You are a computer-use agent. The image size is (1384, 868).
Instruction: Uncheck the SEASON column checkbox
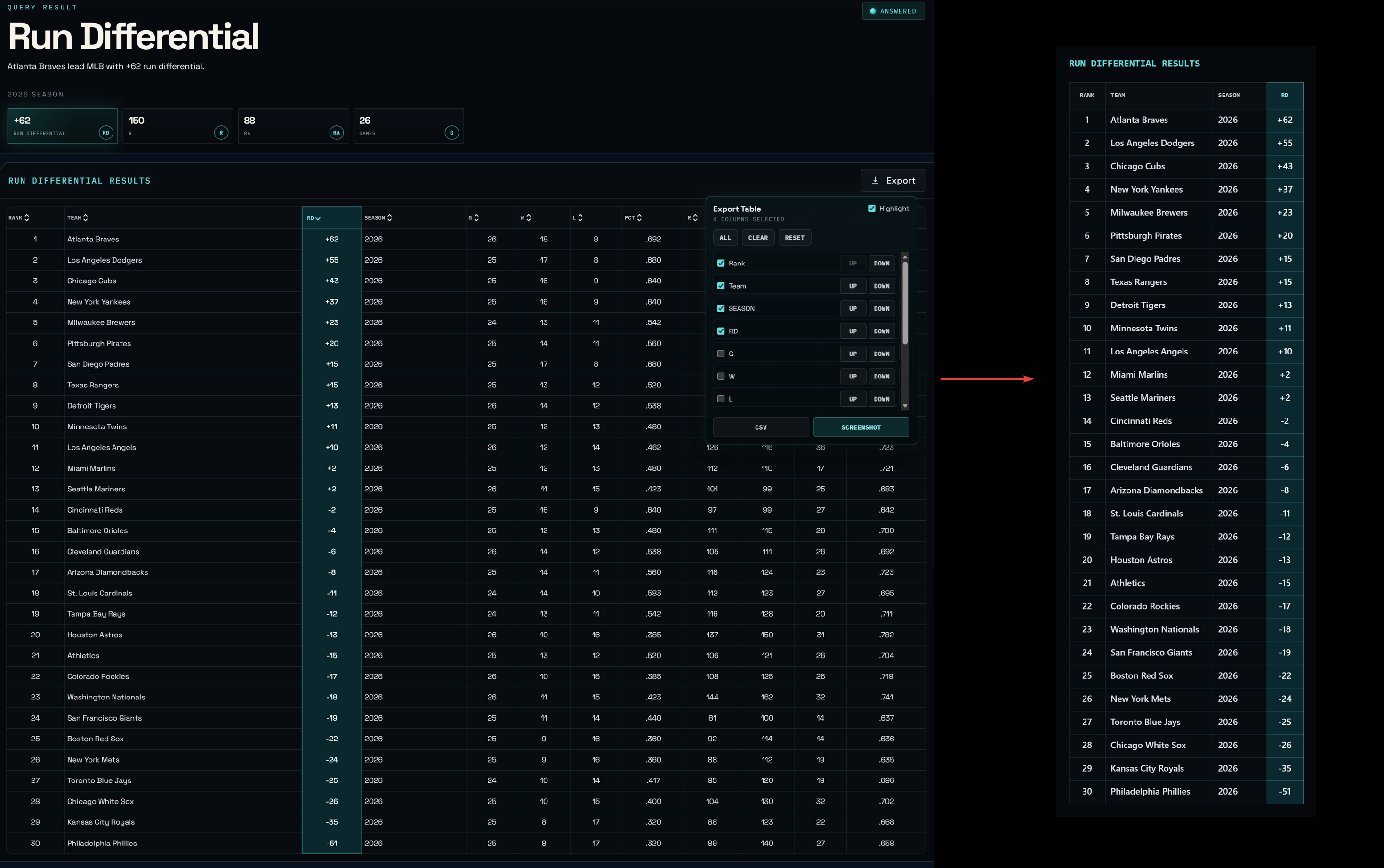coord(721,308)
